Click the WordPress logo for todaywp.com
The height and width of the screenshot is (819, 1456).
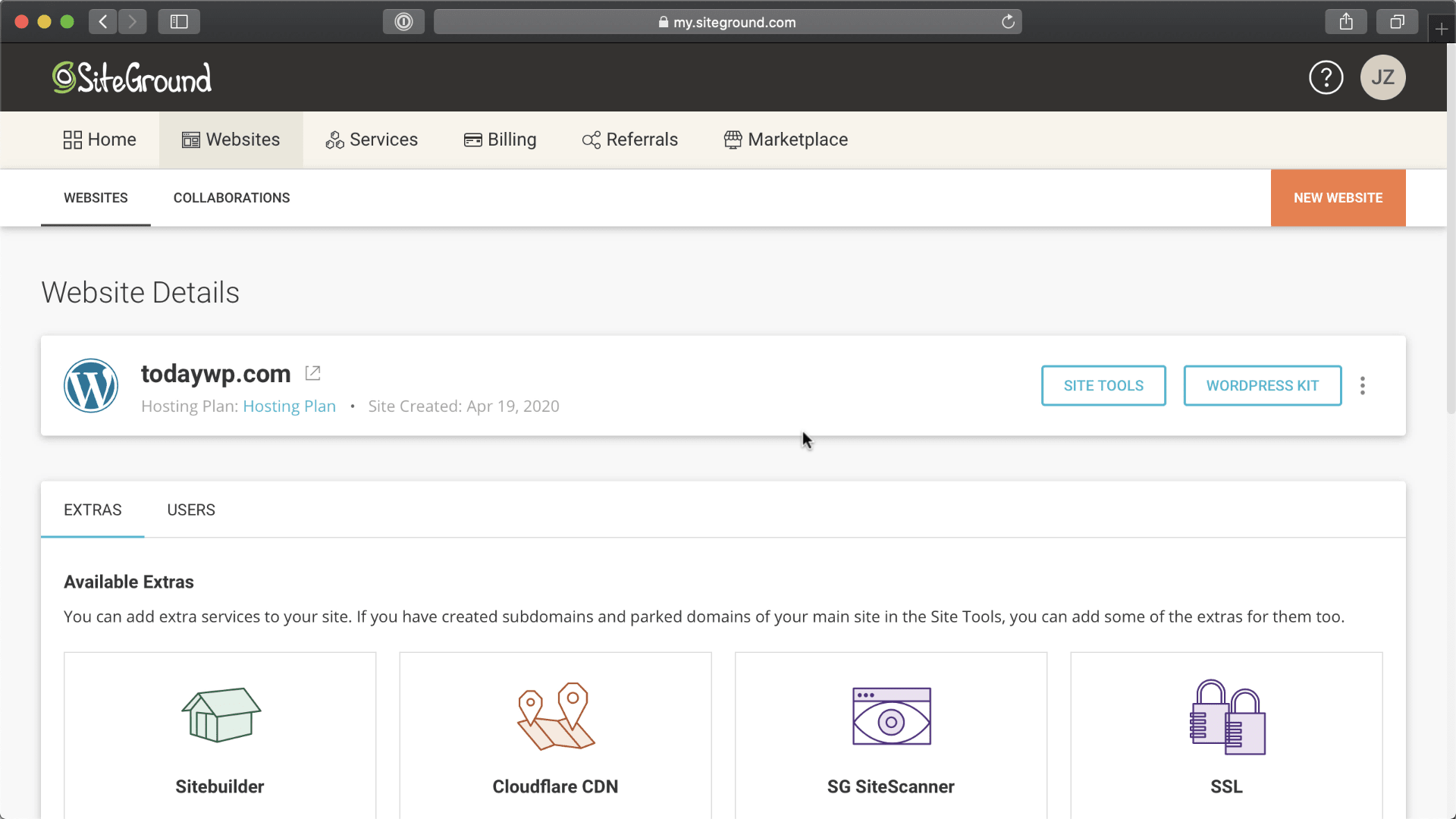pyautogui.click(x=91, y=385)
